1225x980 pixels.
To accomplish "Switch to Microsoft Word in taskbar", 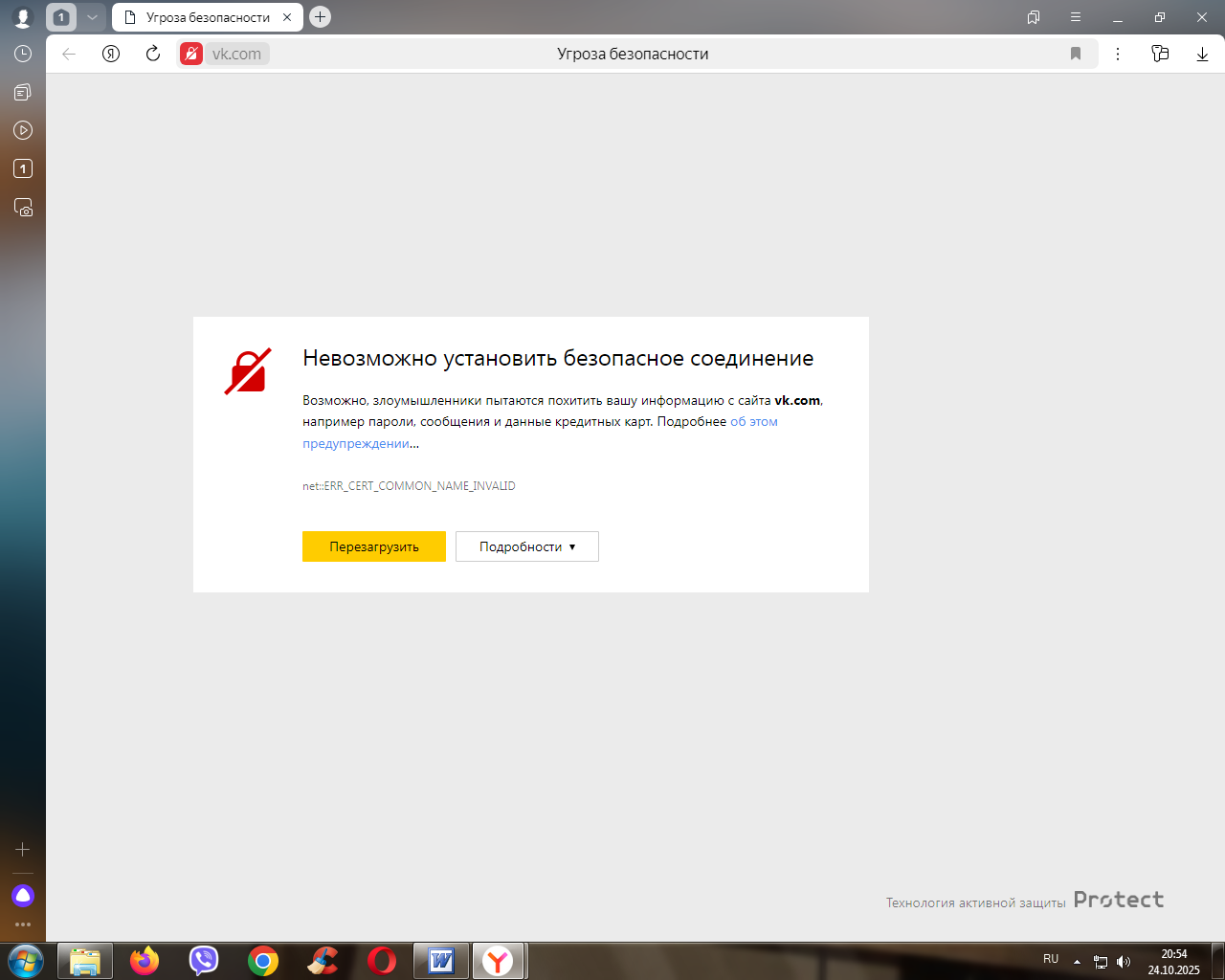I will click(441, 961).
